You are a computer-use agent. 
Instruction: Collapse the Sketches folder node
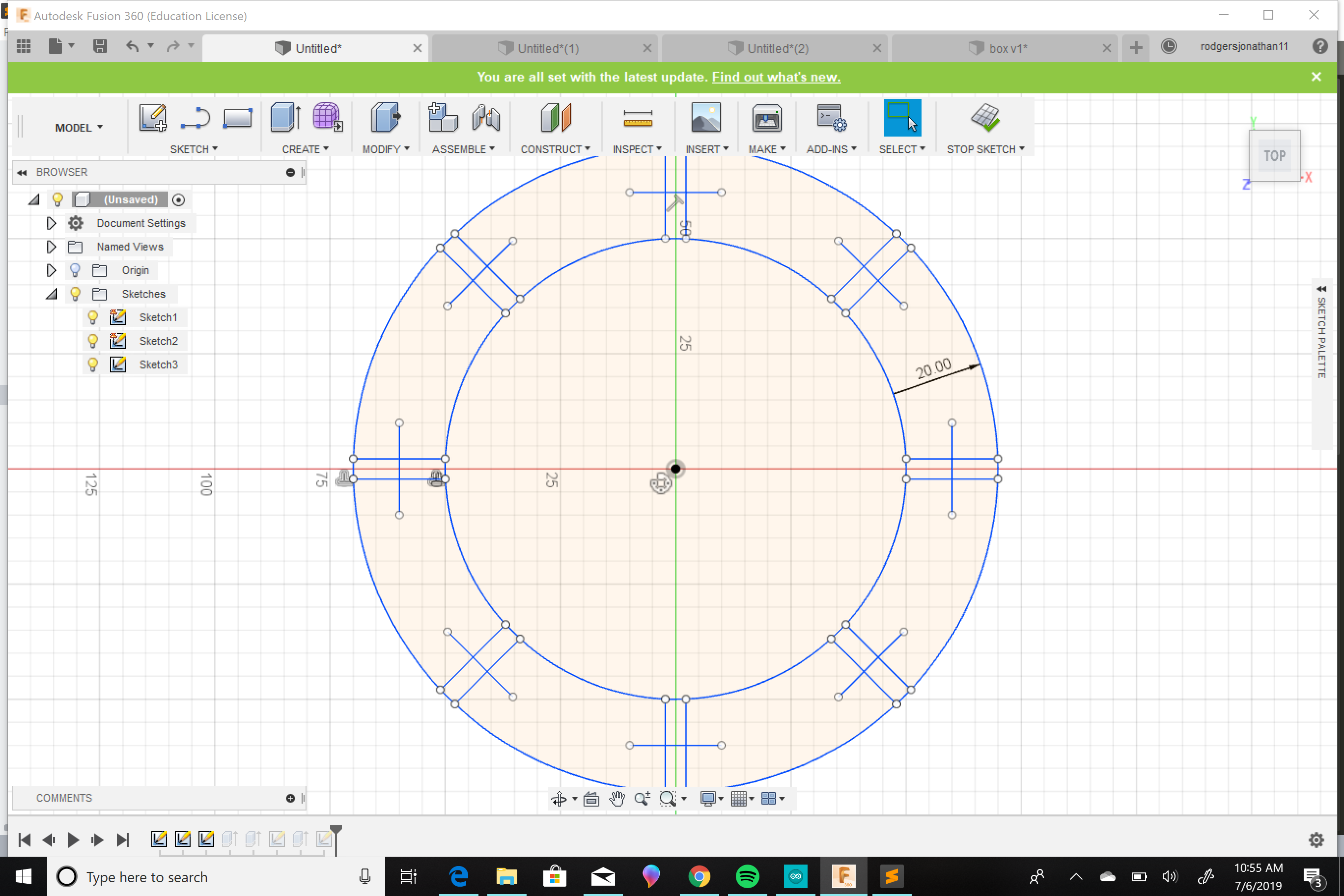(x=52, y=294)
